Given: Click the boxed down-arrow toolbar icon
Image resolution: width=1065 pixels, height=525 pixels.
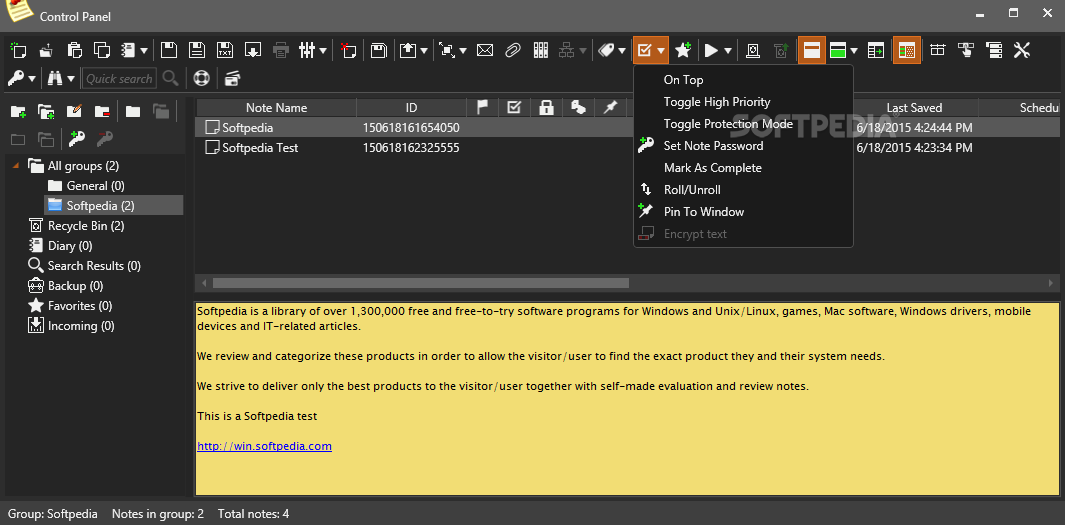Looking at the screenshot, I should (253, 50).
